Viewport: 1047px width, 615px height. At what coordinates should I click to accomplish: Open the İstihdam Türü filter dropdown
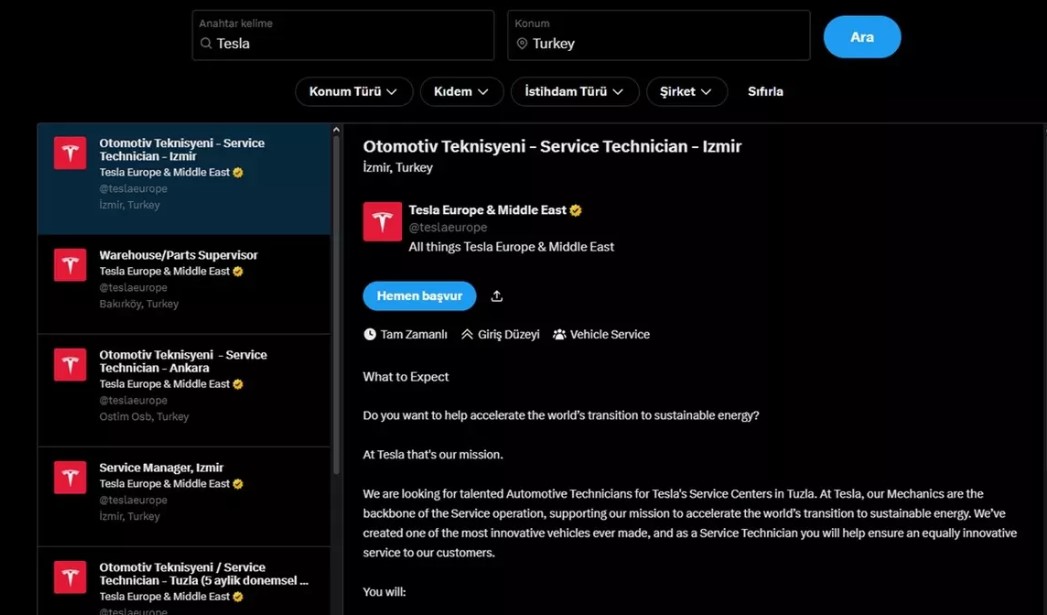pyautogui.click(x=574, y=91)
